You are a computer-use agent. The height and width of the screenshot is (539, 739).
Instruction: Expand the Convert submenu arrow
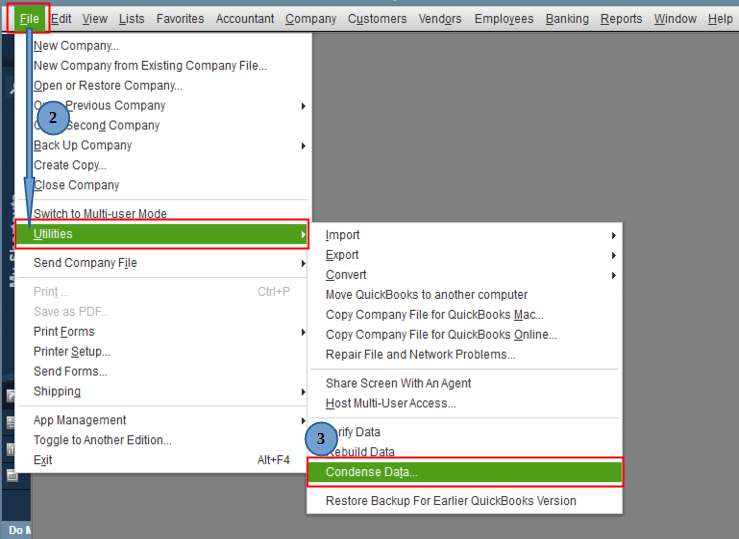click(614, 275)
